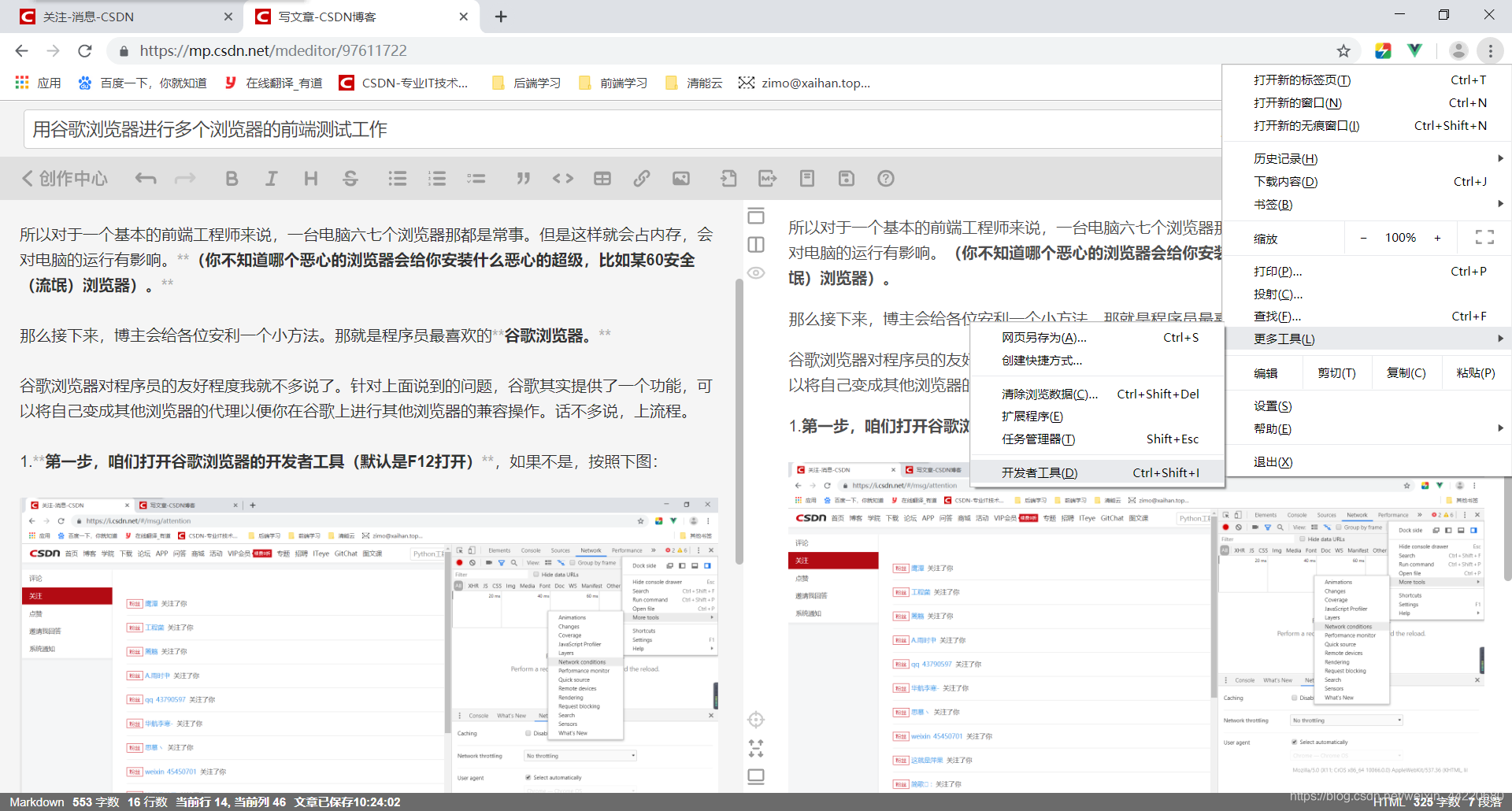Screen dimensions: 1512x811
Task: Toggle the preview eye icon
Action: coord(756,273)
